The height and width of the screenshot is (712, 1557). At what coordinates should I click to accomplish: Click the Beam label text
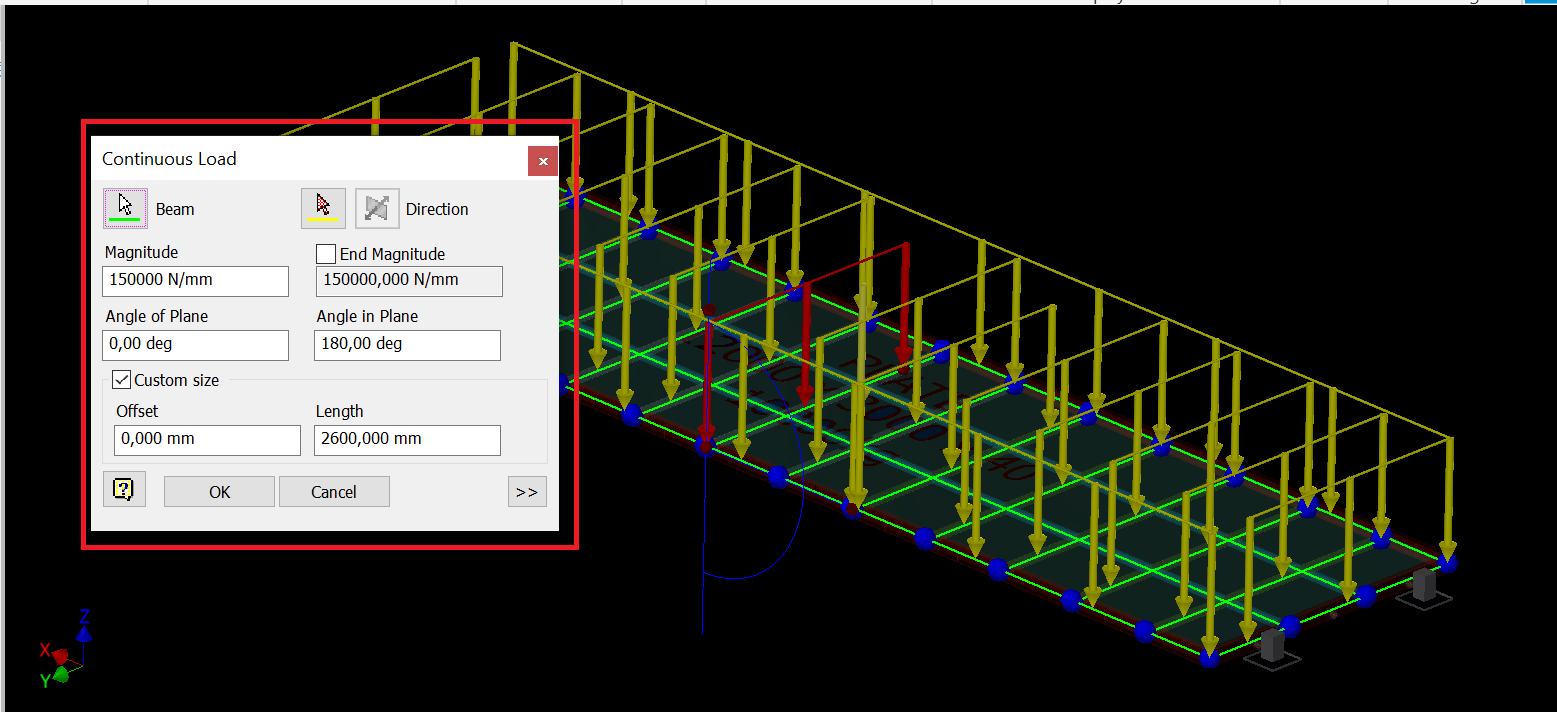coord(175,210)
